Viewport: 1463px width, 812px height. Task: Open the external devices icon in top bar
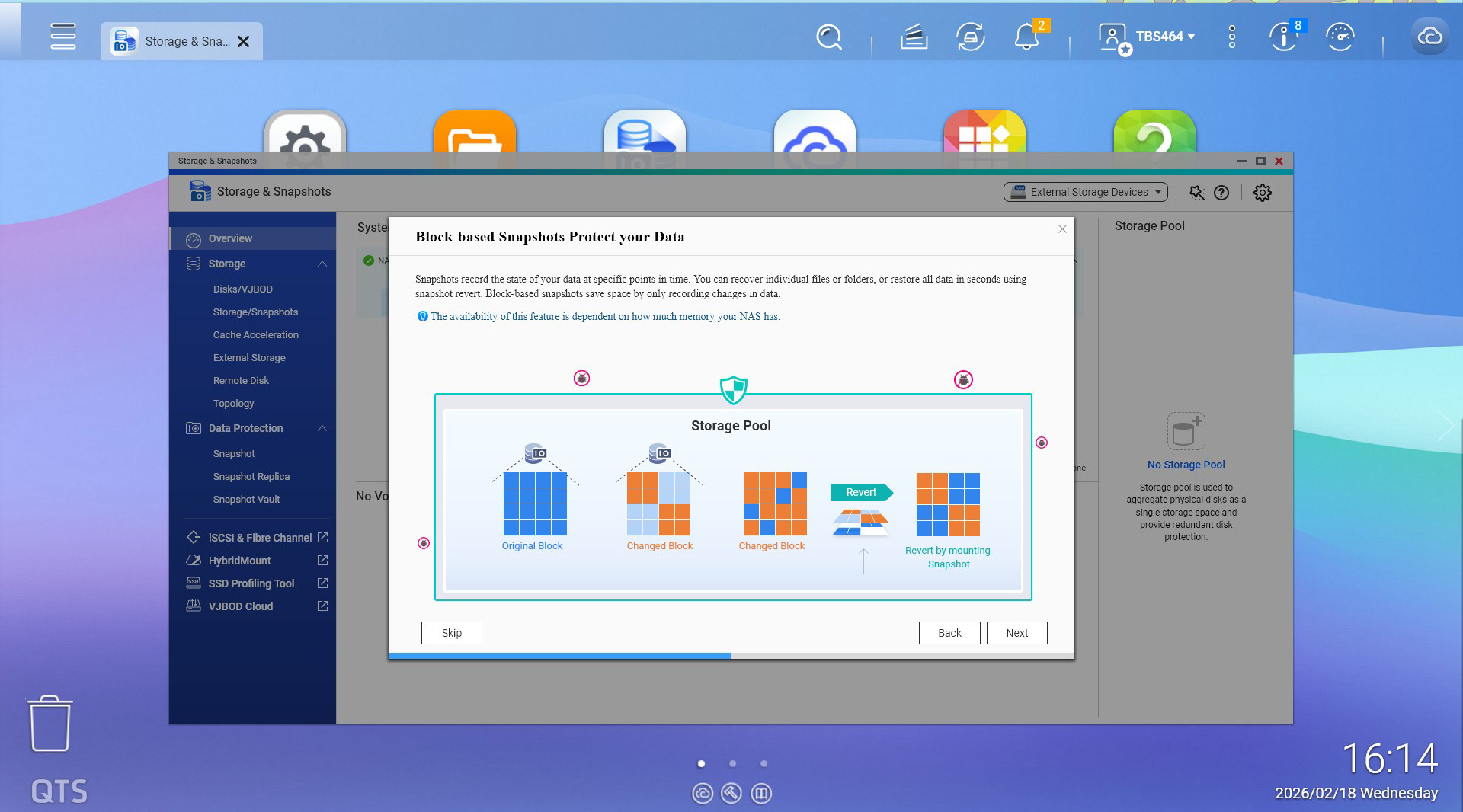coord(970,37)
